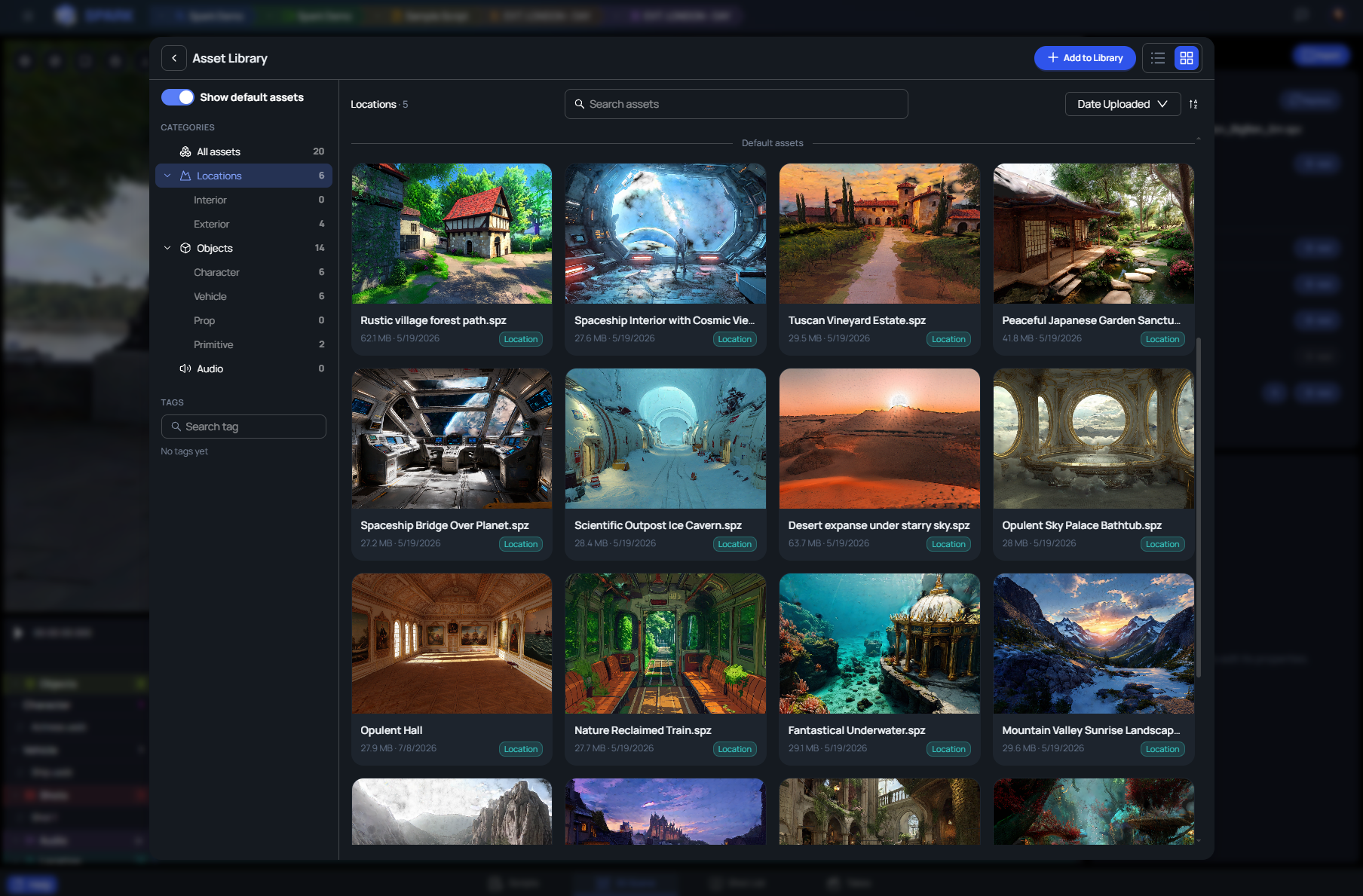Click the Locations mountain icon
This screenshot has width=1363, height=896.
[185, 176]
